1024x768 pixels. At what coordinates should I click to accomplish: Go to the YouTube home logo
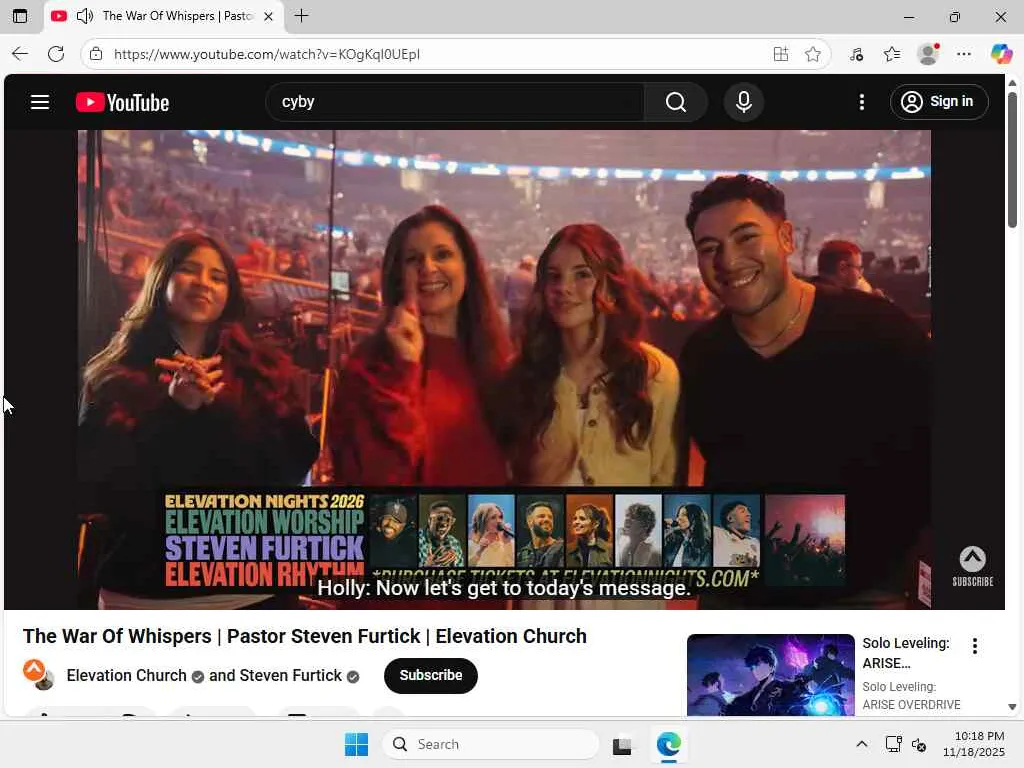pyautogui.click(x=122, y=103)
